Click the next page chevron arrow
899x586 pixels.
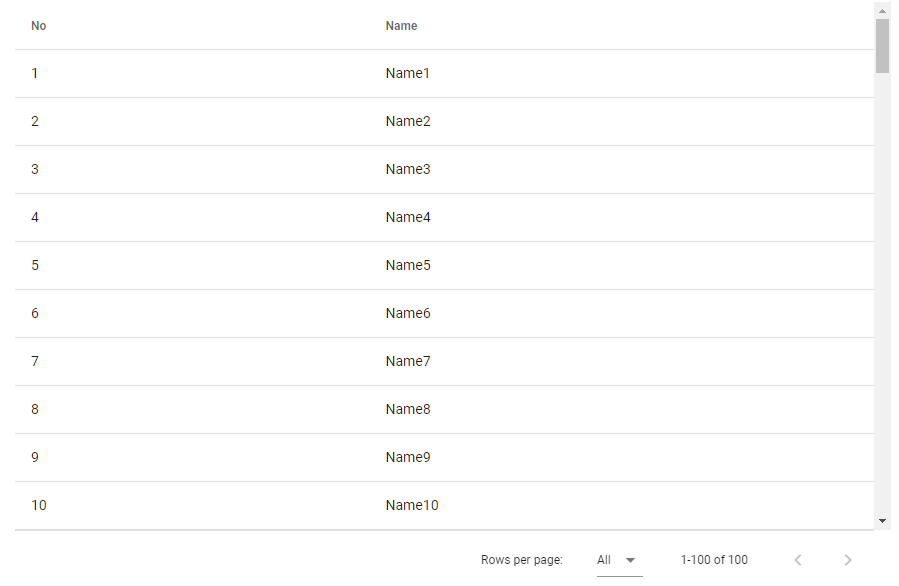click(x=848, y=560)
